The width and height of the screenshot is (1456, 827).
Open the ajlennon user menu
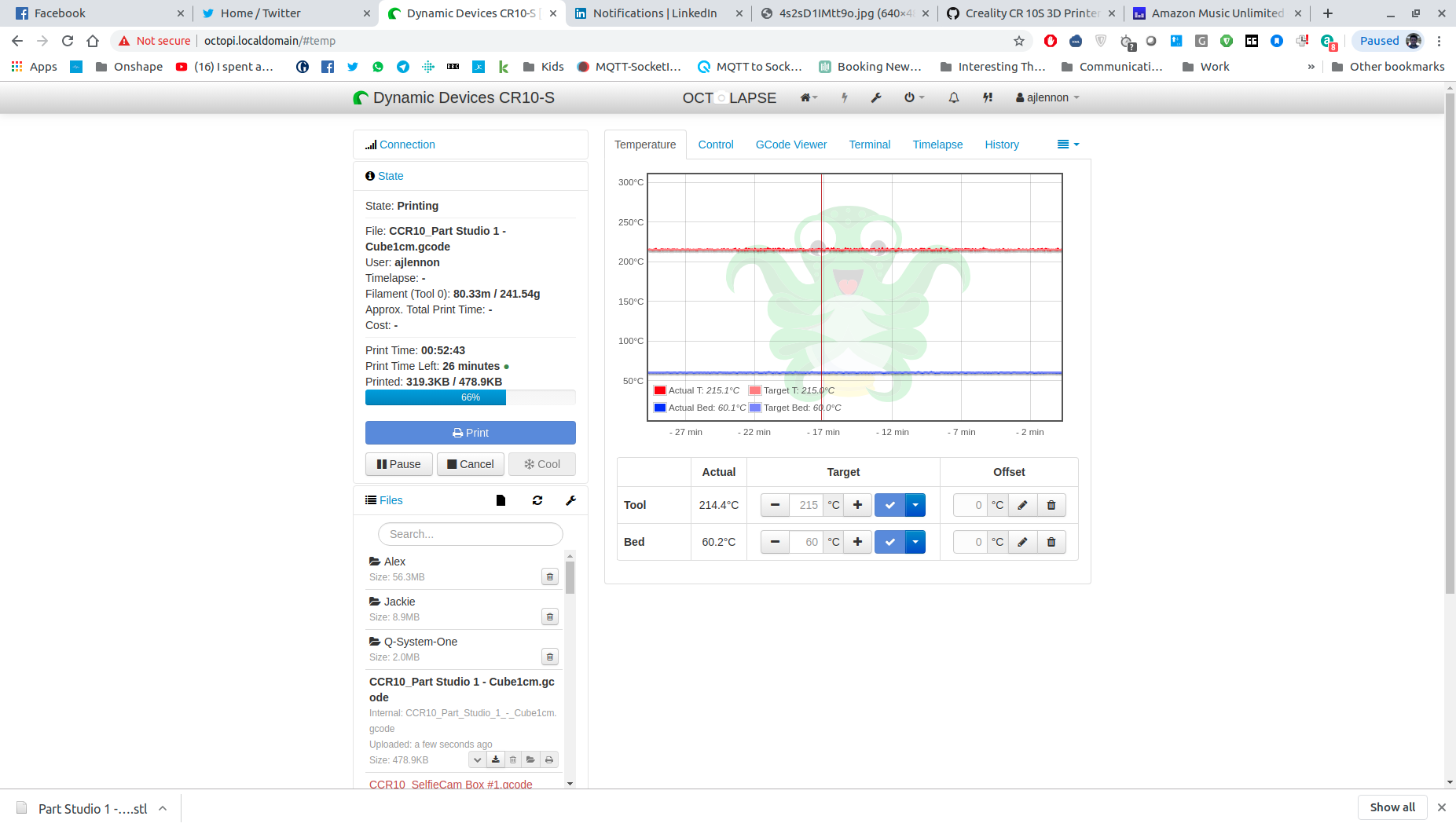(1047, 97)
